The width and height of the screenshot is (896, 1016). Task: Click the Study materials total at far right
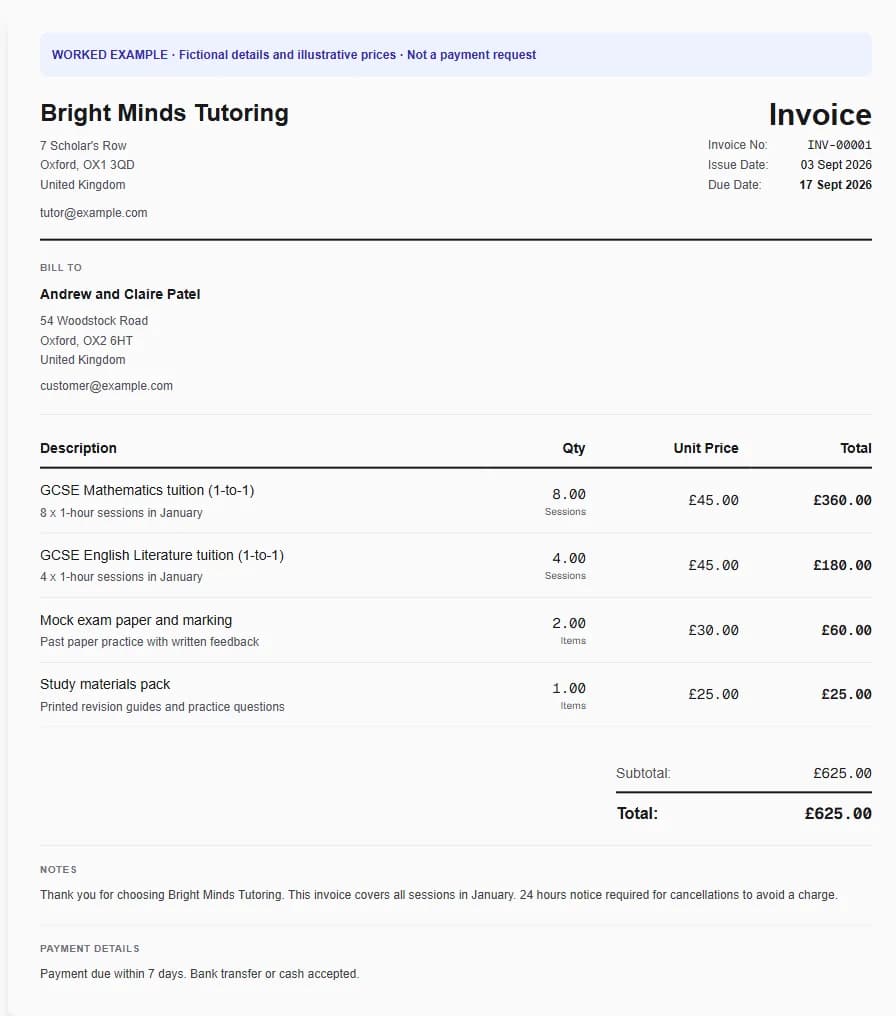(x=847, y=694)
